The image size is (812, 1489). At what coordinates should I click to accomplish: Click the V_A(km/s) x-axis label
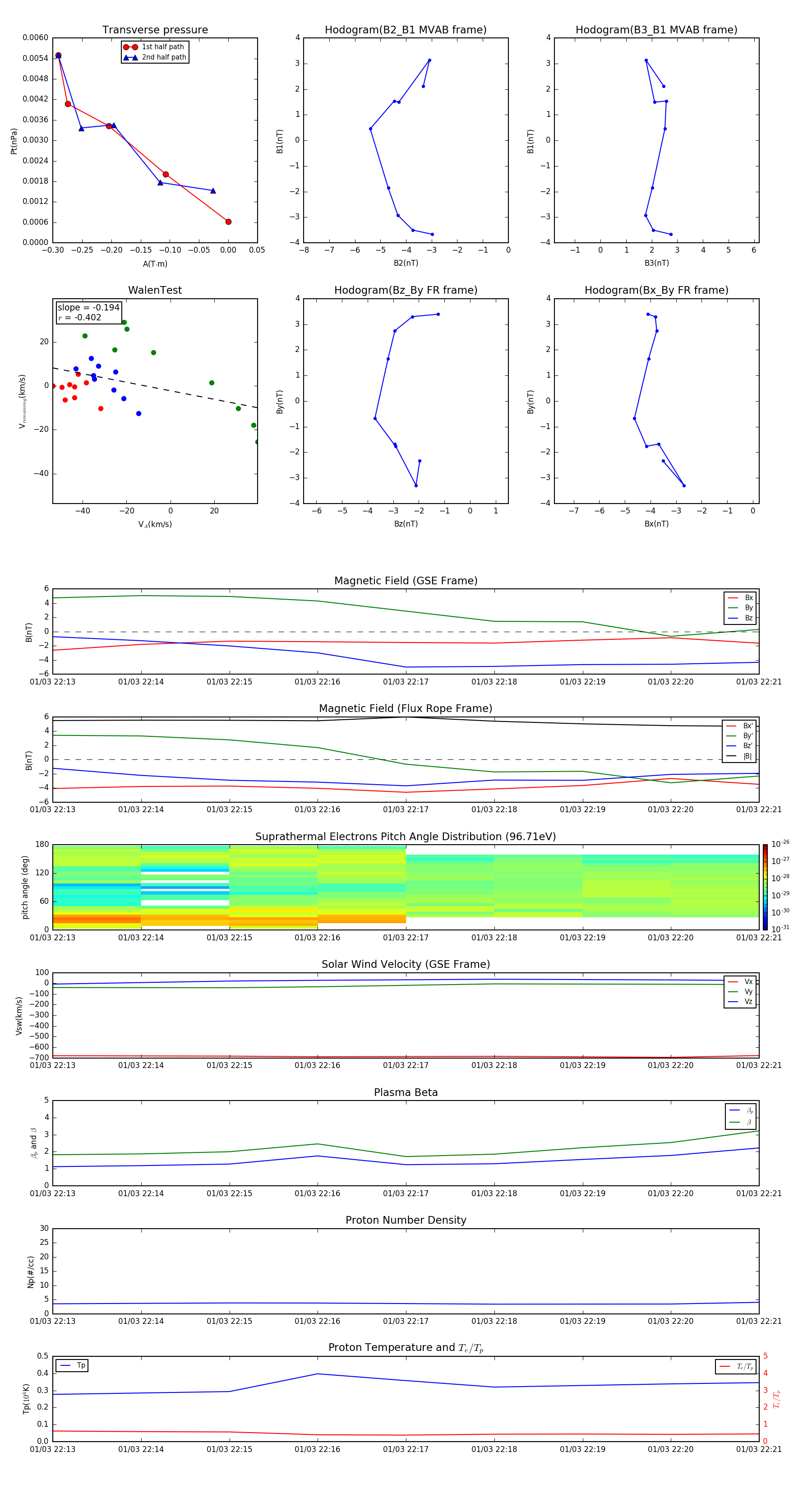coord(155,524)
